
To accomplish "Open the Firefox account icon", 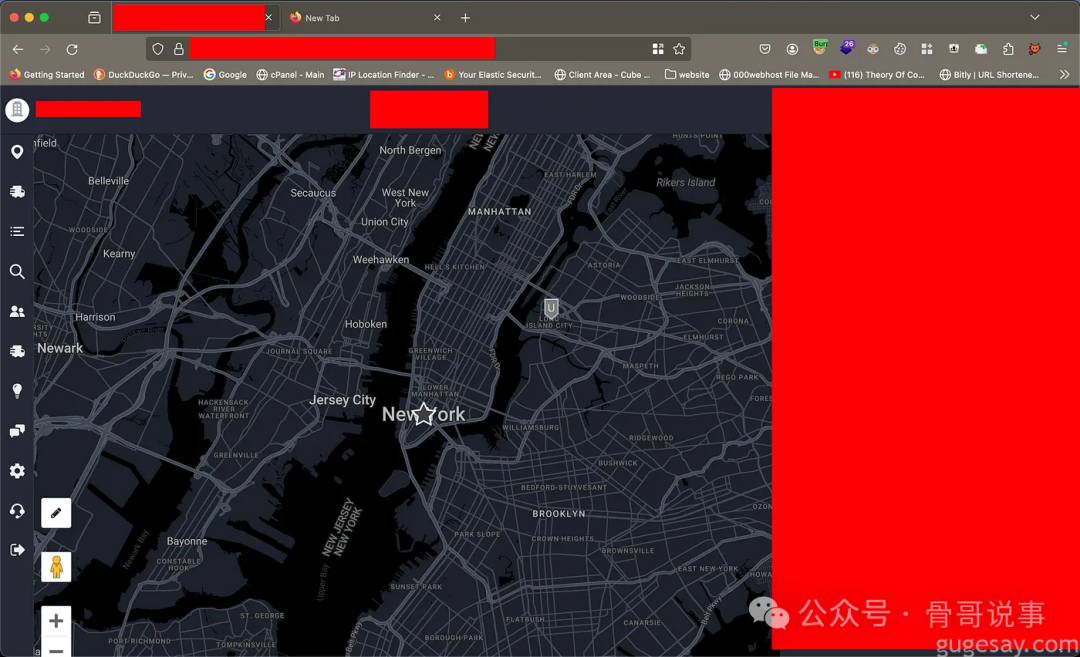I will click(792, 49).
